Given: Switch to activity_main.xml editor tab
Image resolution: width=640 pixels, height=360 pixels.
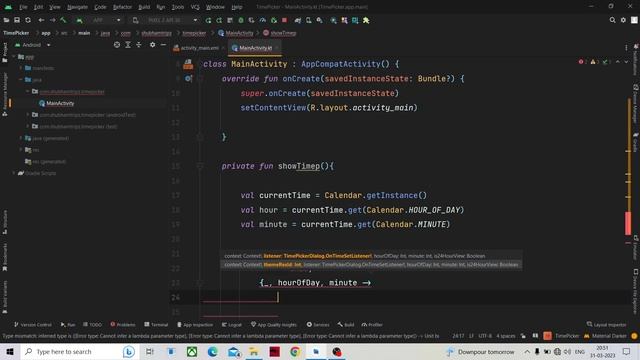Looking at the screenshot, I should pos(199,48).
